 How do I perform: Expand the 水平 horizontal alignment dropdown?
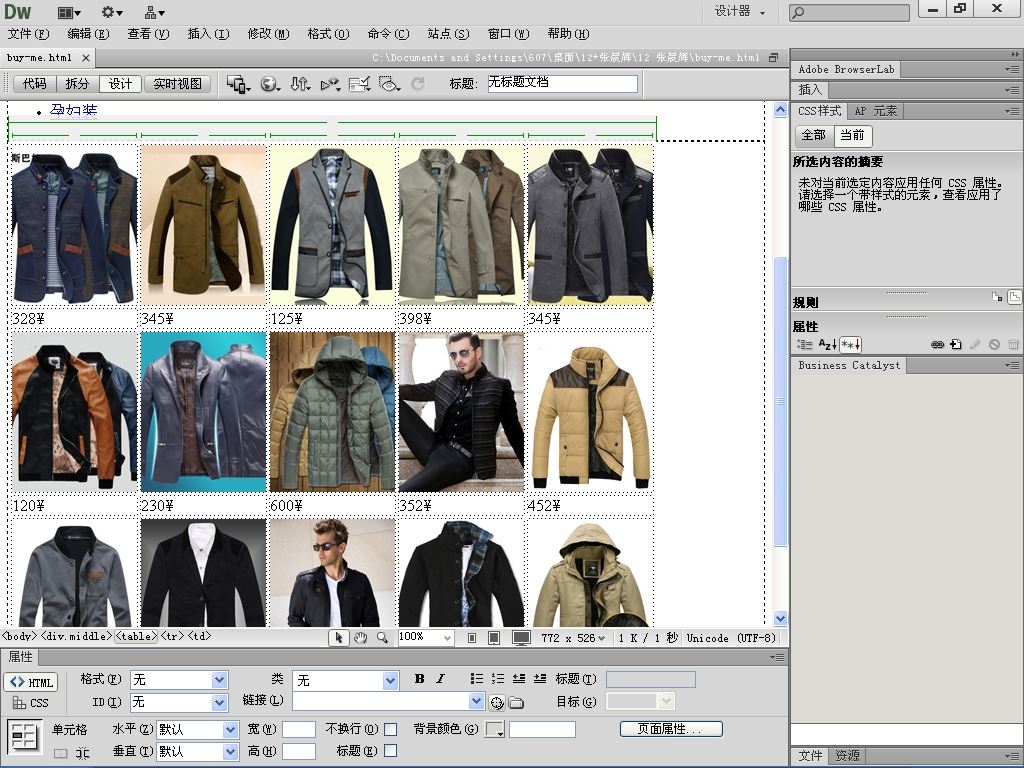[231, 729]
